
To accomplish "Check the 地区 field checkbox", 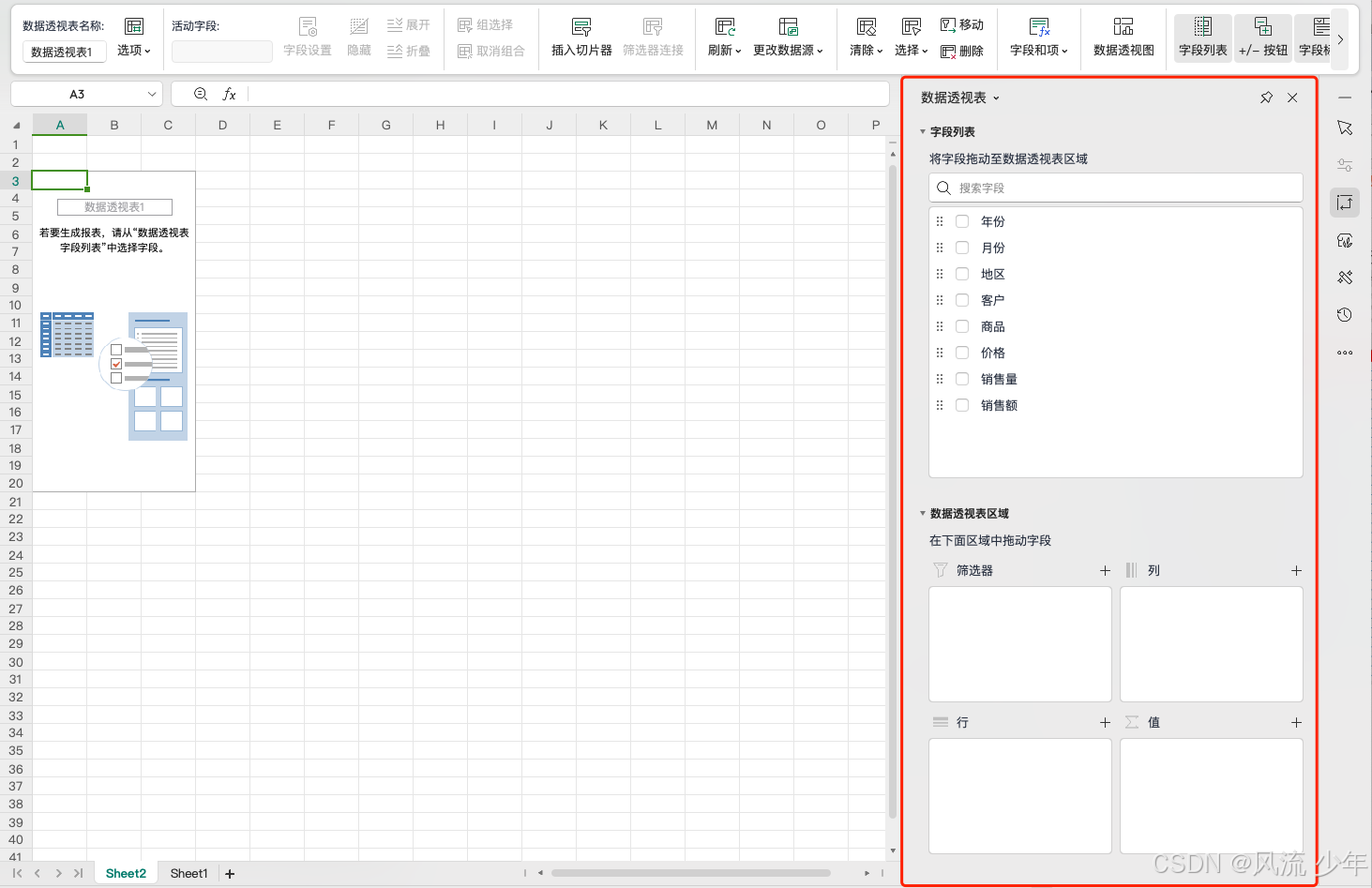I will (x=962, y=274).
